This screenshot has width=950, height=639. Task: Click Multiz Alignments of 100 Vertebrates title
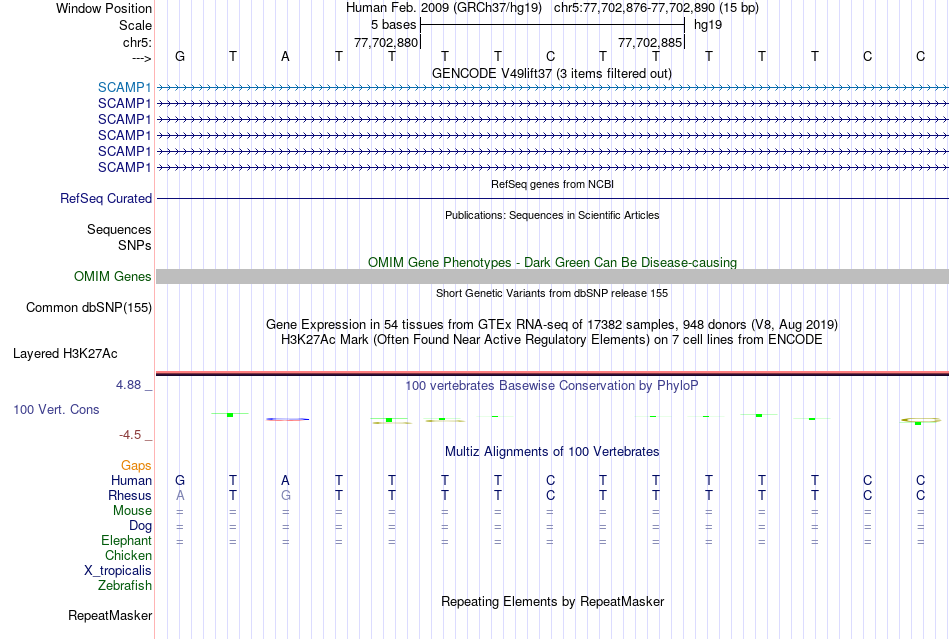552,451
